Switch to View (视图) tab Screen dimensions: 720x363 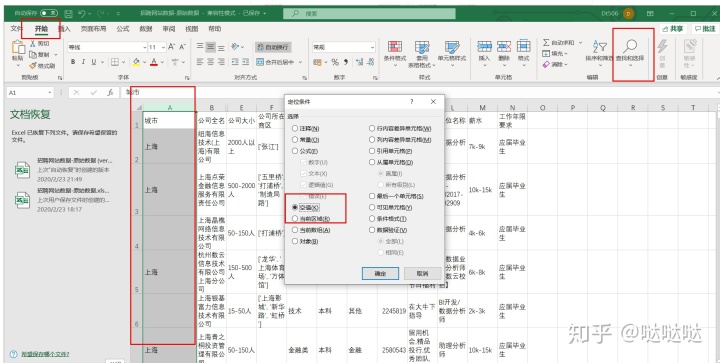191,29
